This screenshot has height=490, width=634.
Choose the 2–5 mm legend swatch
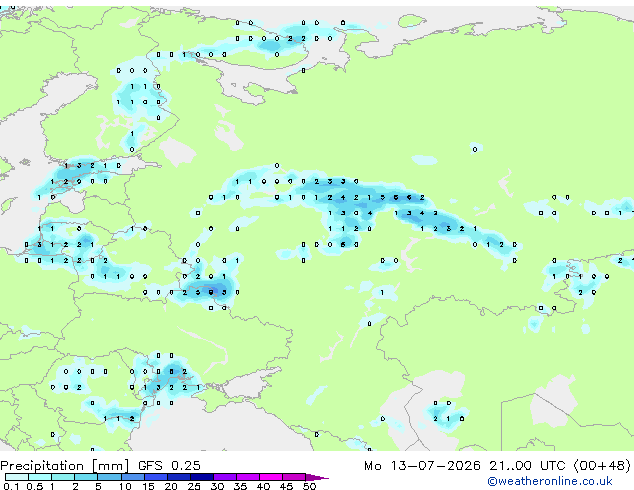point(86,477)
